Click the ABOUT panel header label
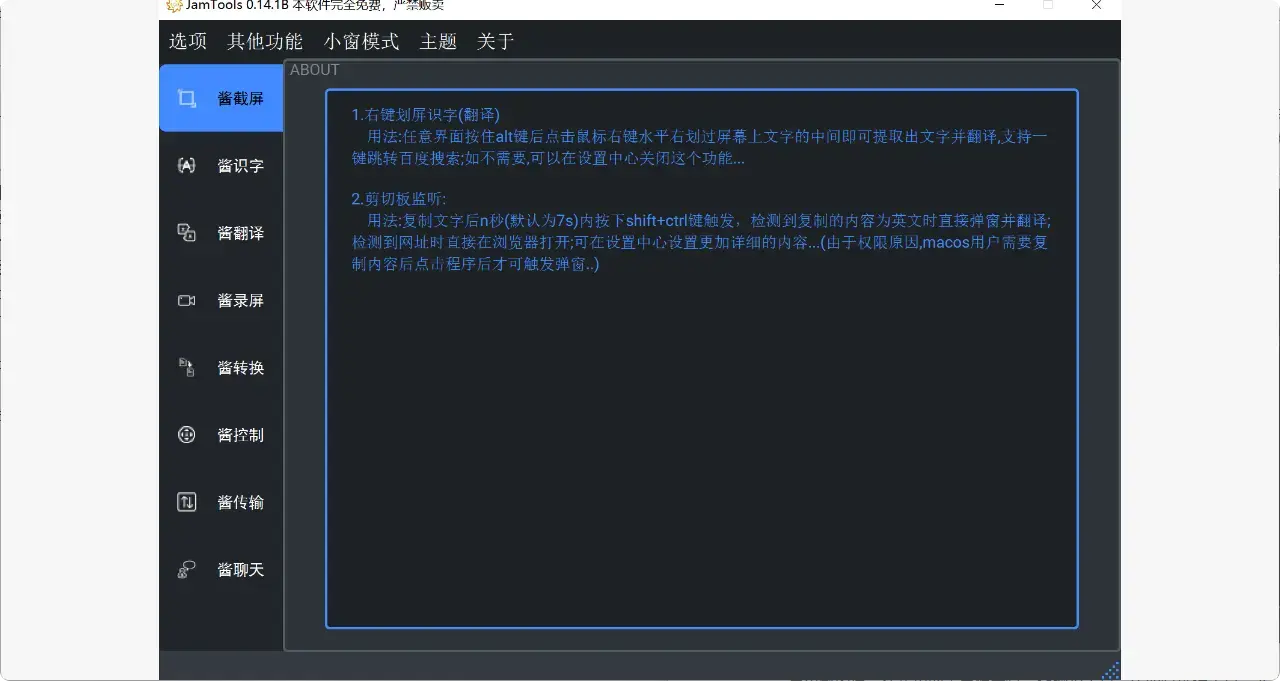Image resolution: width=1280 pixels, height=681 pixels. [314, 69]
